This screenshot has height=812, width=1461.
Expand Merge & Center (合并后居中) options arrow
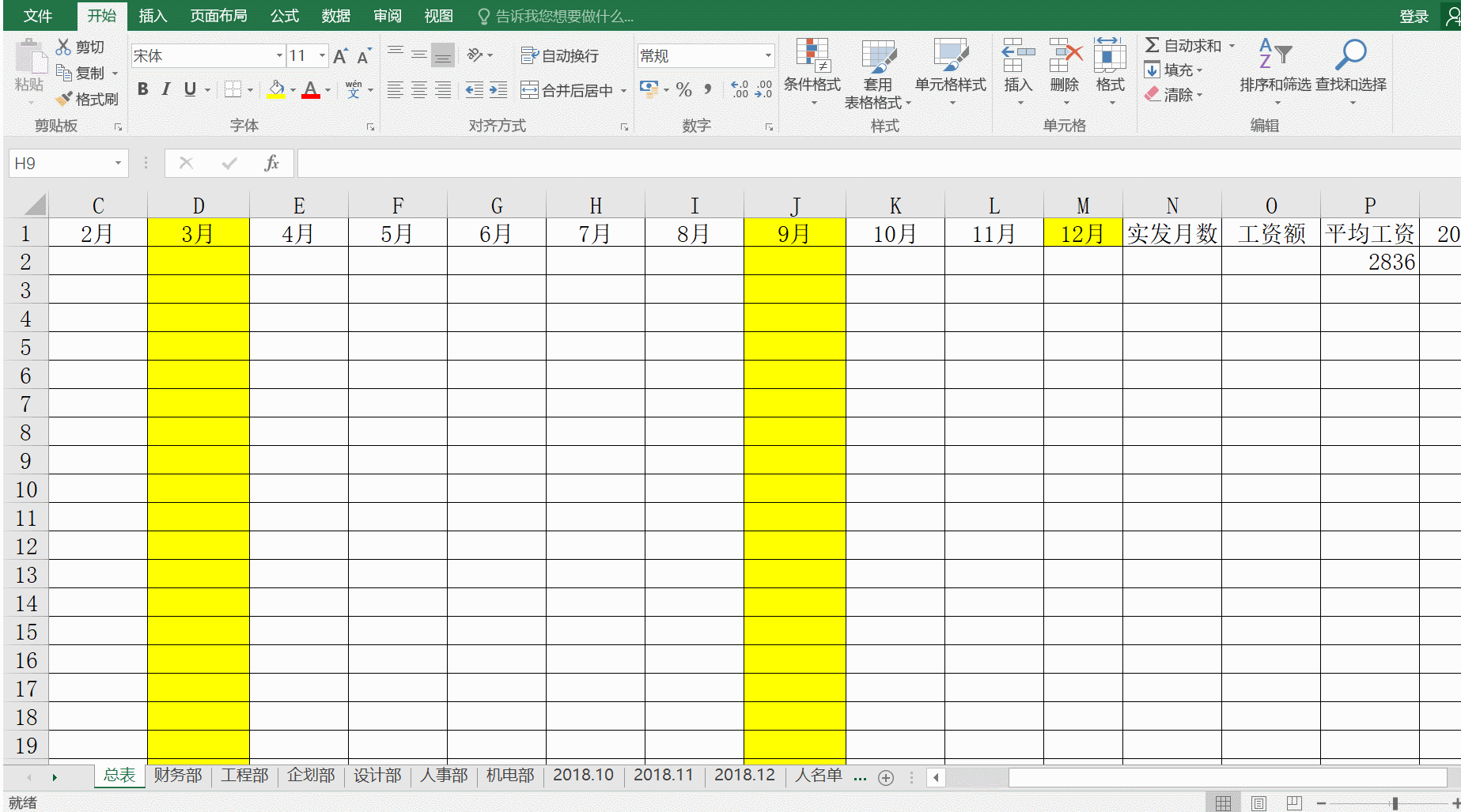pyautogui.click(x=623, y=90)
